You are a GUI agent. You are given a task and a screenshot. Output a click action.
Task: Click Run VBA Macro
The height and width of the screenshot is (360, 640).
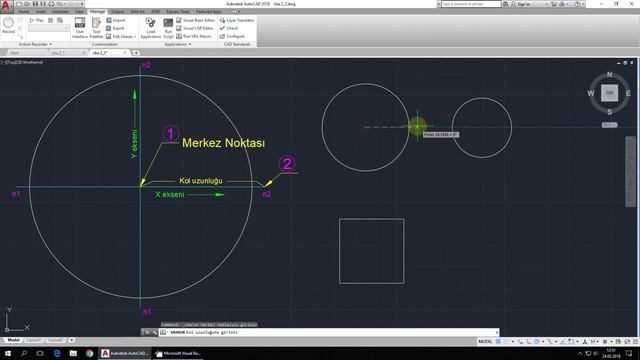pyautogui.click(x=193, y=36)
